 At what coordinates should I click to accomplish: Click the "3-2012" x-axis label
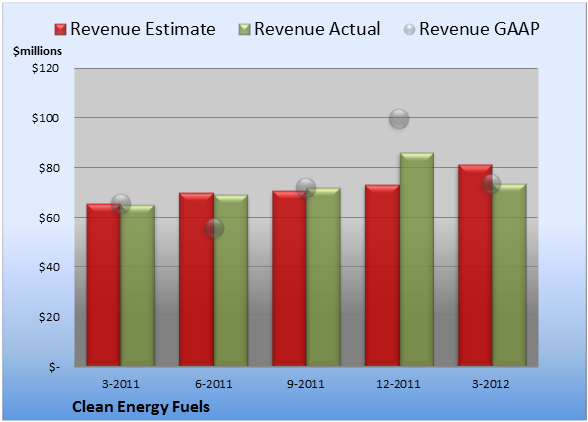tap(491, 384)
